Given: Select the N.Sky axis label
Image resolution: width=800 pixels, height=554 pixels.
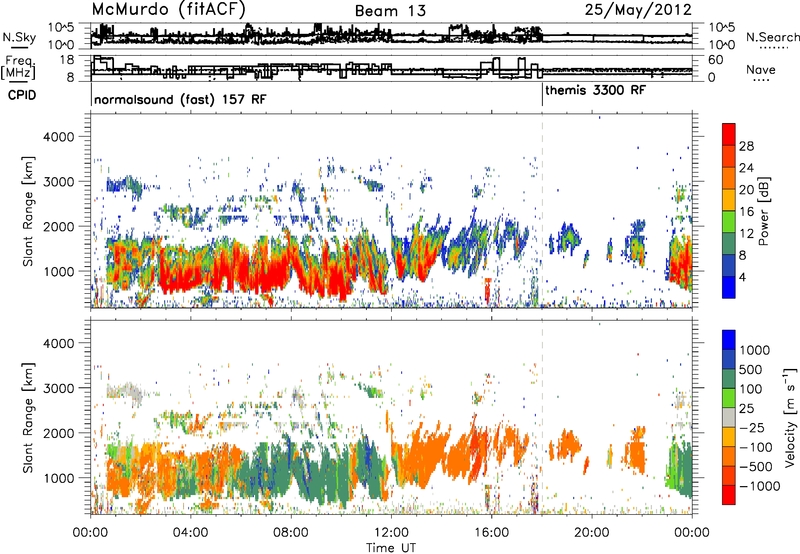Looking at the screenshot, I should pos(19,37).
